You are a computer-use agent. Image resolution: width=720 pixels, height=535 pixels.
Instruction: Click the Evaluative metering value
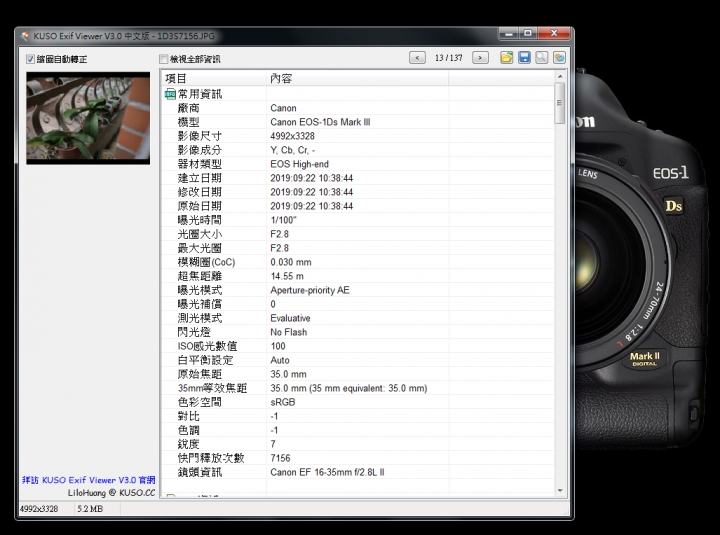(290, 318)
